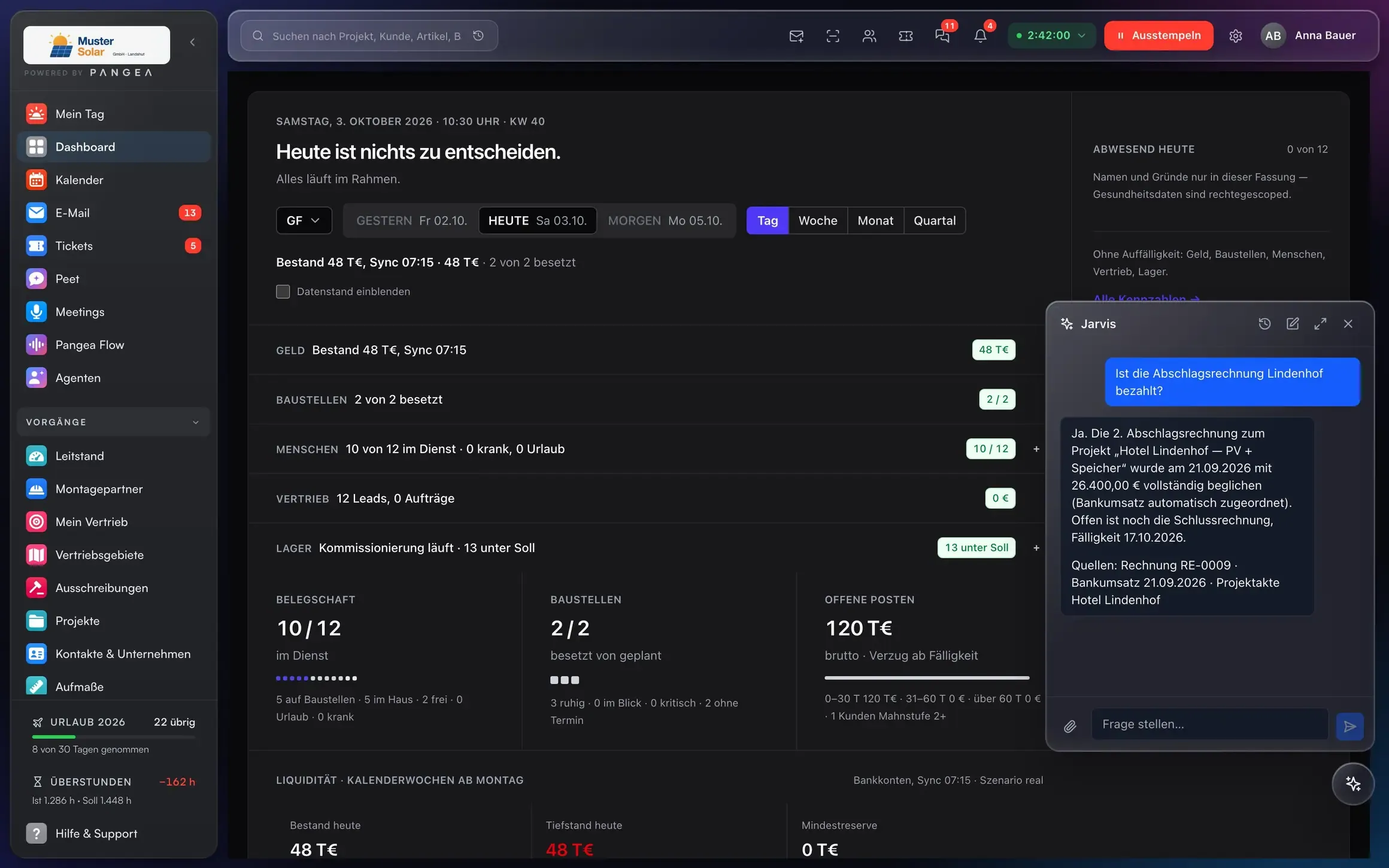Click search history icon in search bar
Image resolution: width=1389 pixels, height=868 pixels.
coord(478,36)
